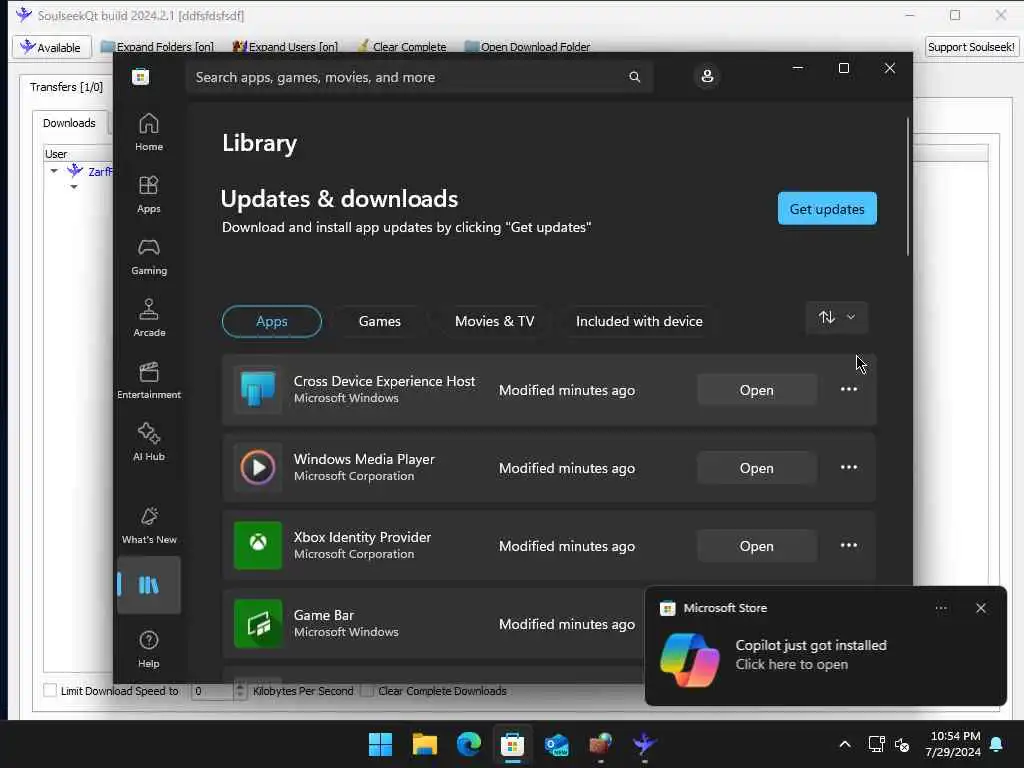Screen dimensions: 1024x768
Task: Open the user account profile icon
Action: [x=707, y=76]
